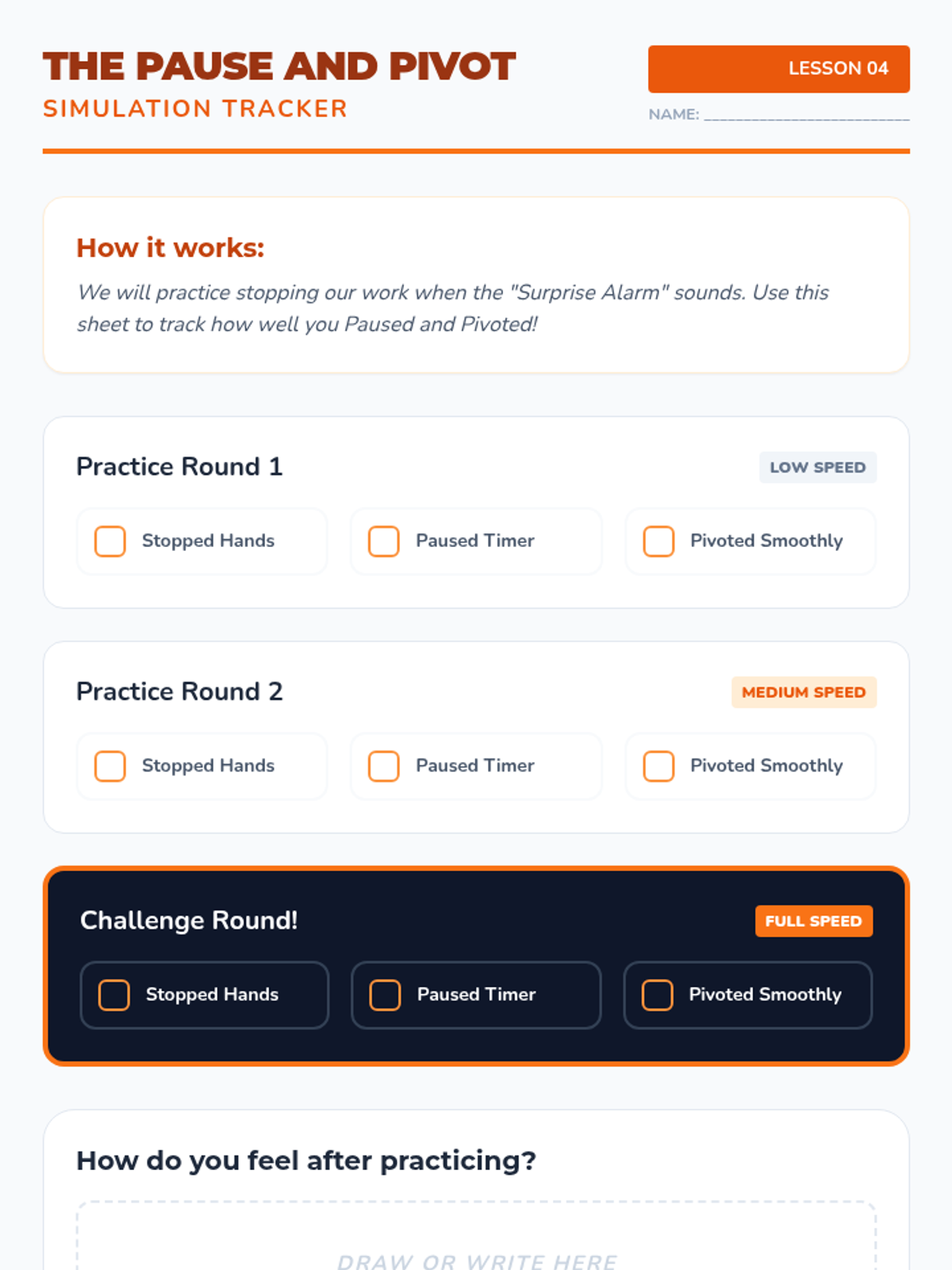Click The Pause and Pivot title
Screen dimensions: 952x1270
tap(279, 66)
